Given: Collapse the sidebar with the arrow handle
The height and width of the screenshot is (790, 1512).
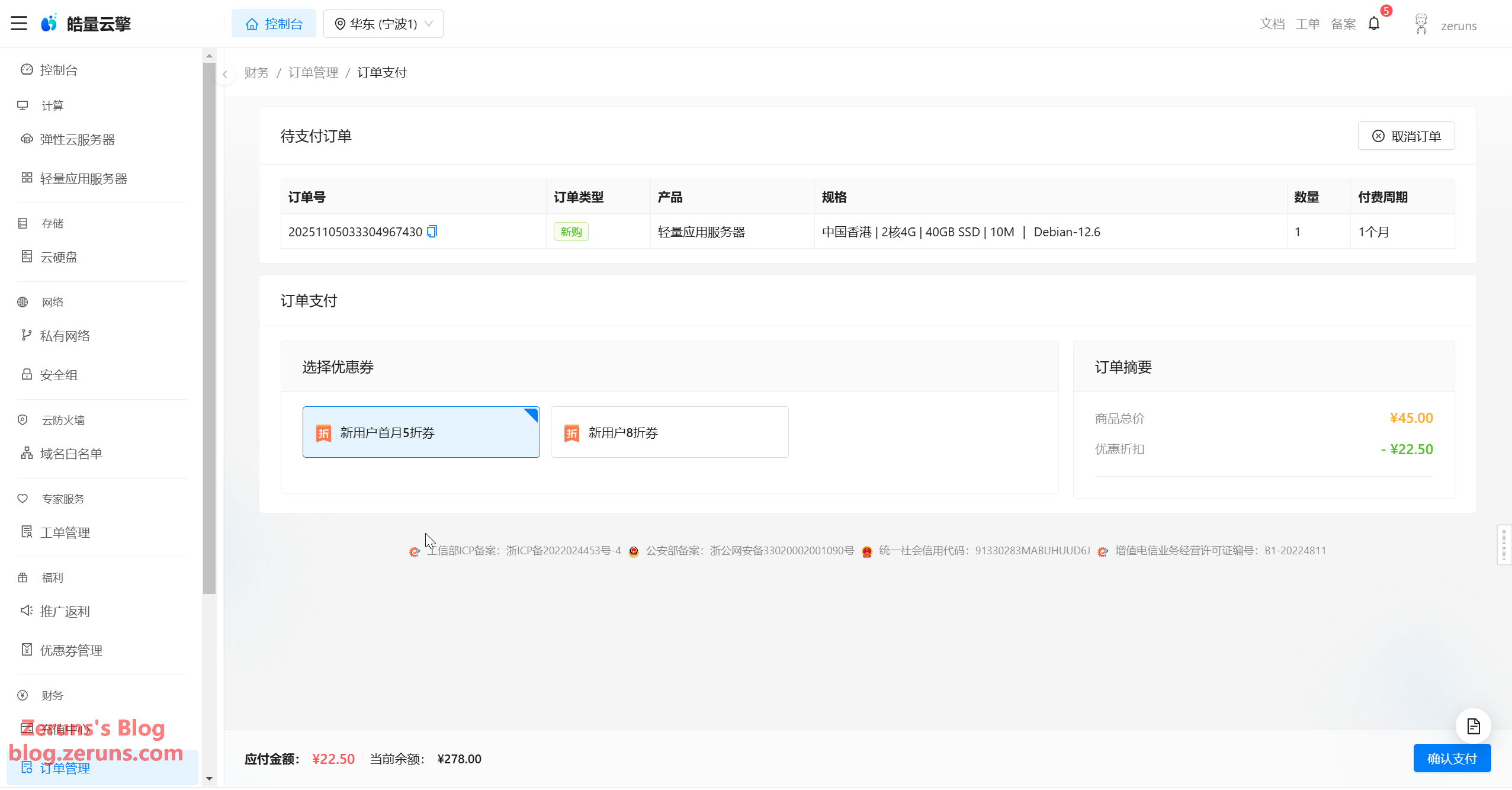Looking at the screenshot, I should point(225,75).
